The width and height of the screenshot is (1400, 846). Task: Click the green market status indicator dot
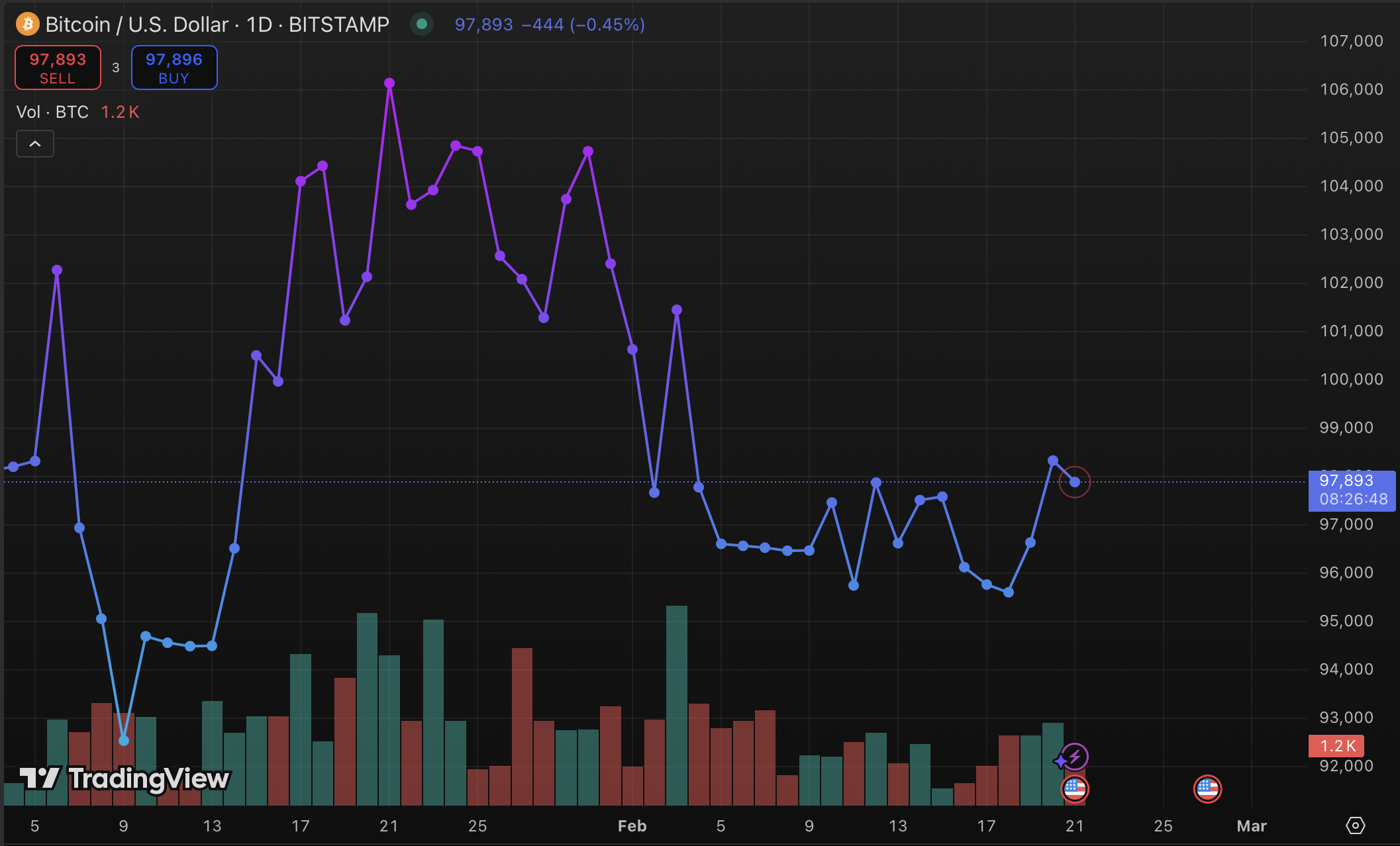coord(422,24)
